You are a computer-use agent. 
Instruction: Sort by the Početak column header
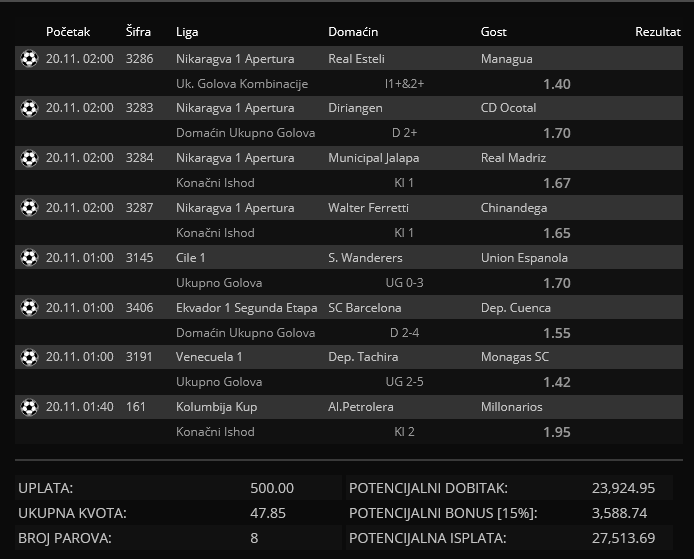[68, 32]
